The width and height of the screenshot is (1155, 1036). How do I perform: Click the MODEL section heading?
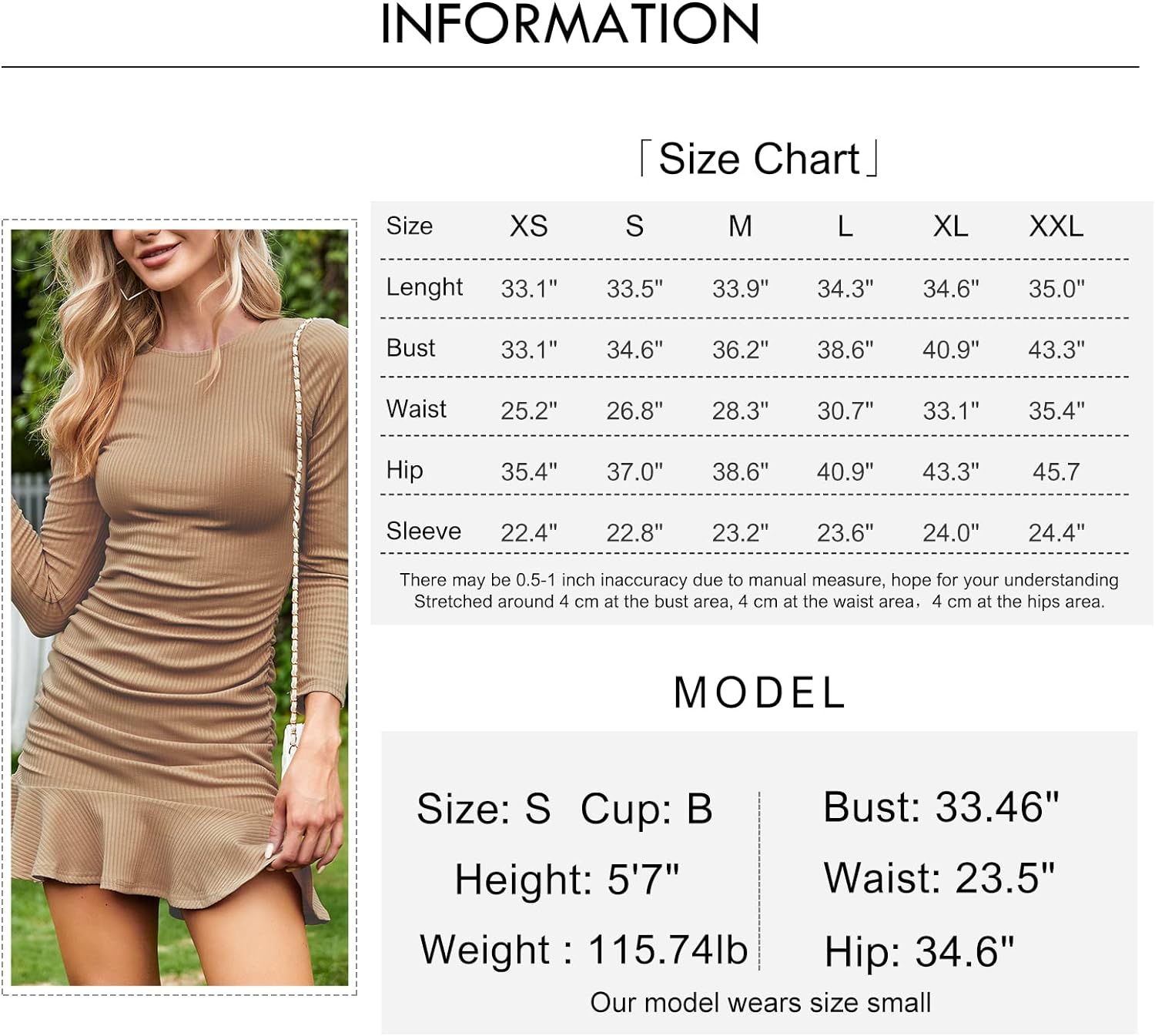760,692
